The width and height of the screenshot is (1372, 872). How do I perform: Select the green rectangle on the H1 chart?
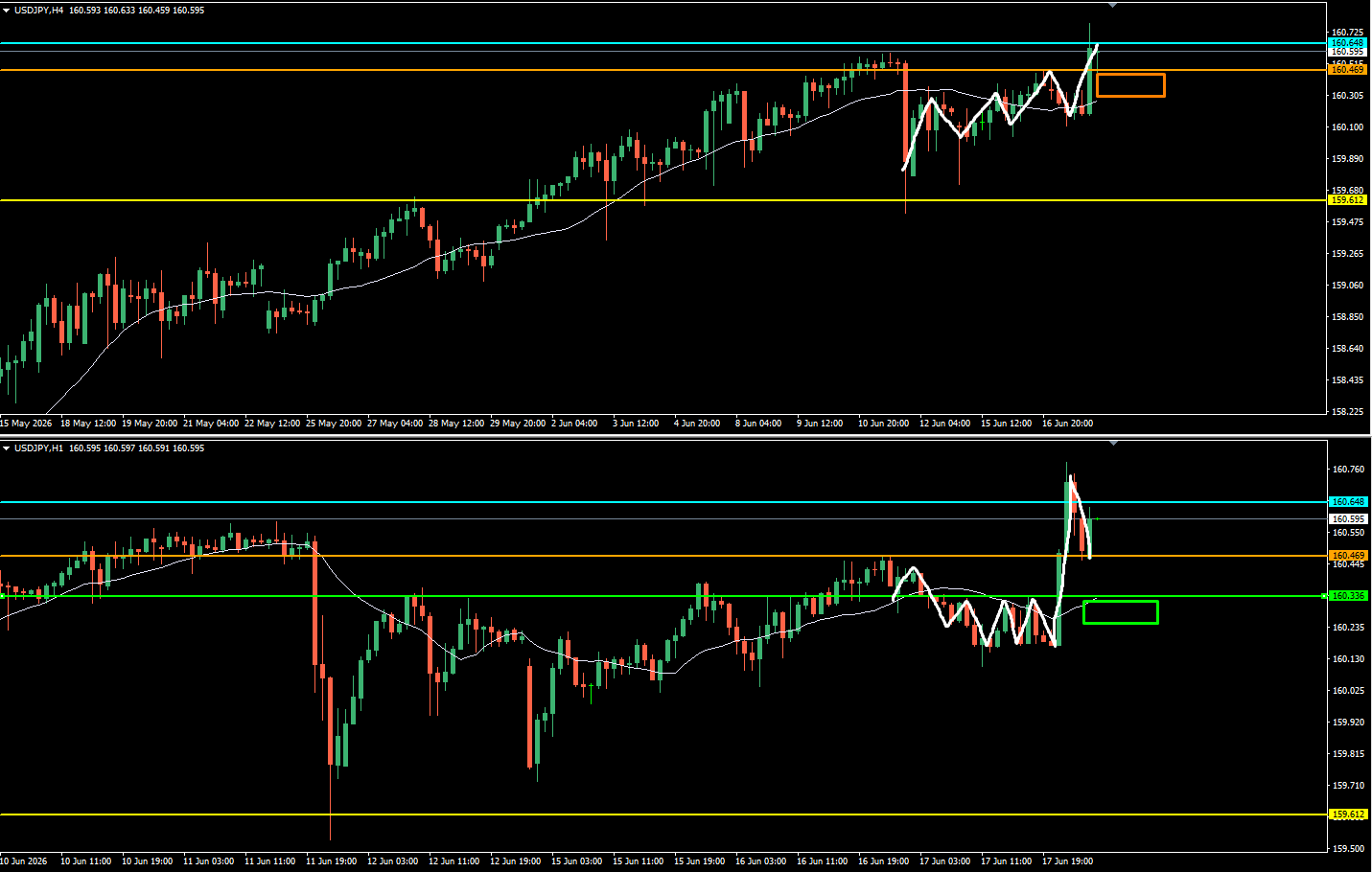1120,611
